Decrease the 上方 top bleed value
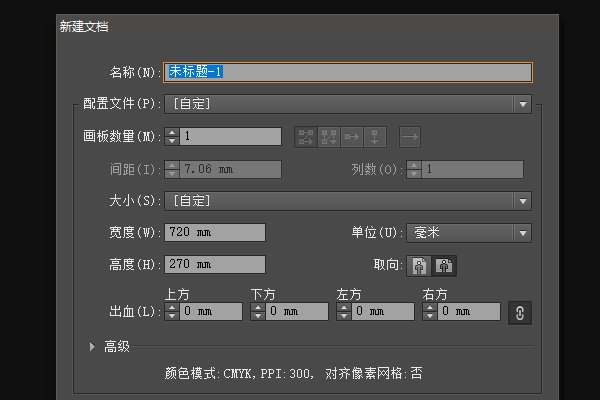Viewport: 600px width, 400px height. pyautogui.click(x=172, y=316)
